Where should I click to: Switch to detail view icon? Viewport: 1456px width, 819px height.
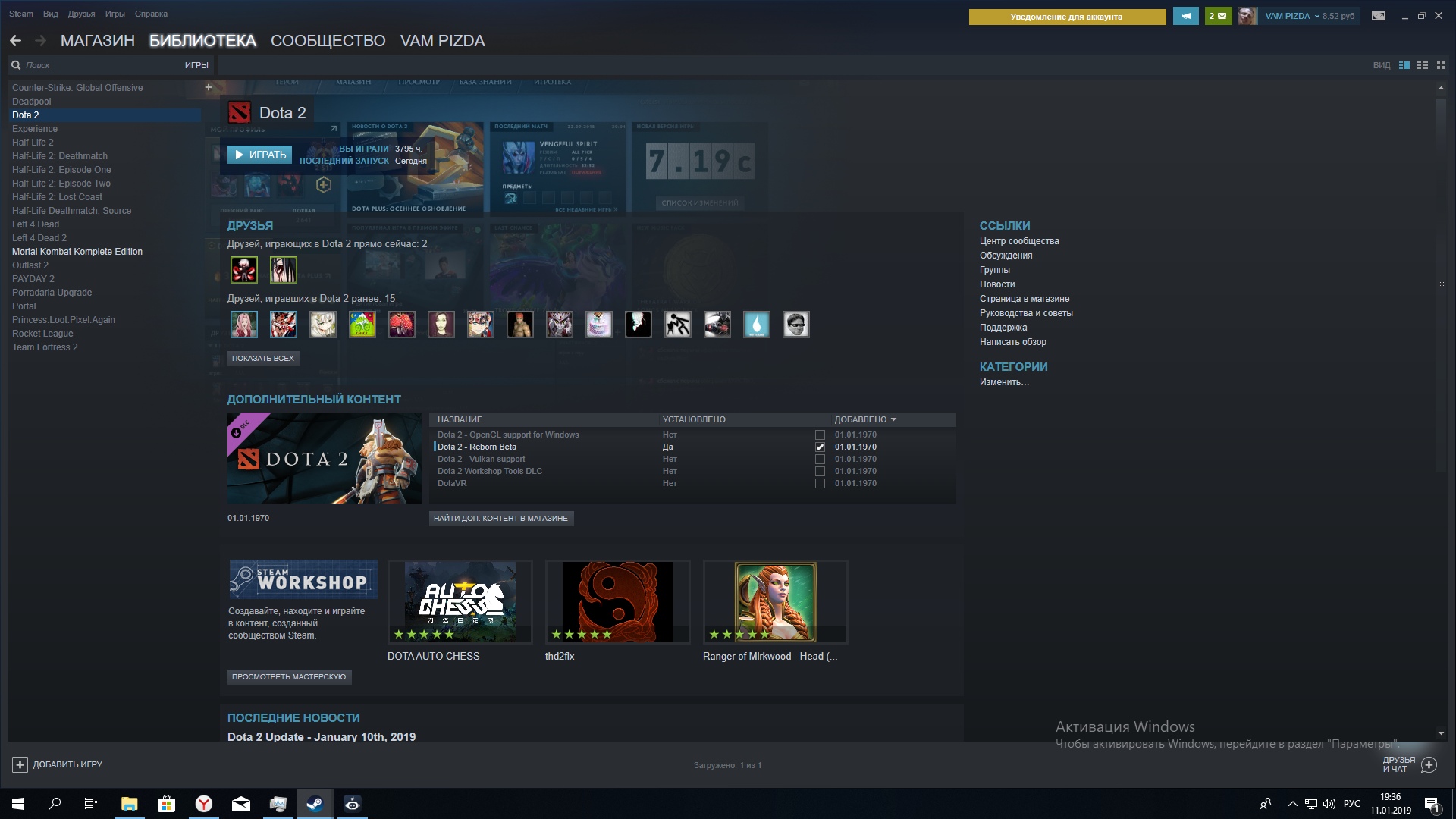(1404, 65)
